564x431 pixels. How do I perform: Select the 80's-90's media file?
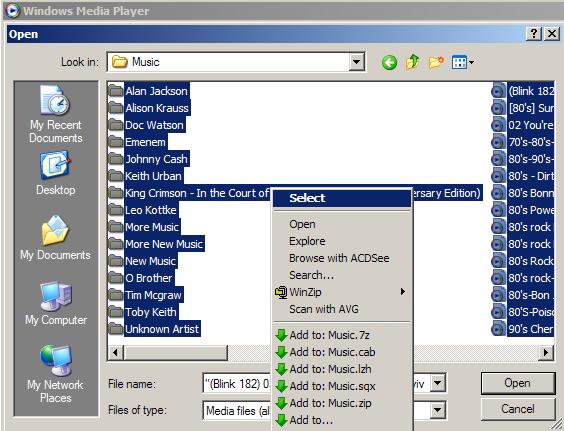coord(523,159)
